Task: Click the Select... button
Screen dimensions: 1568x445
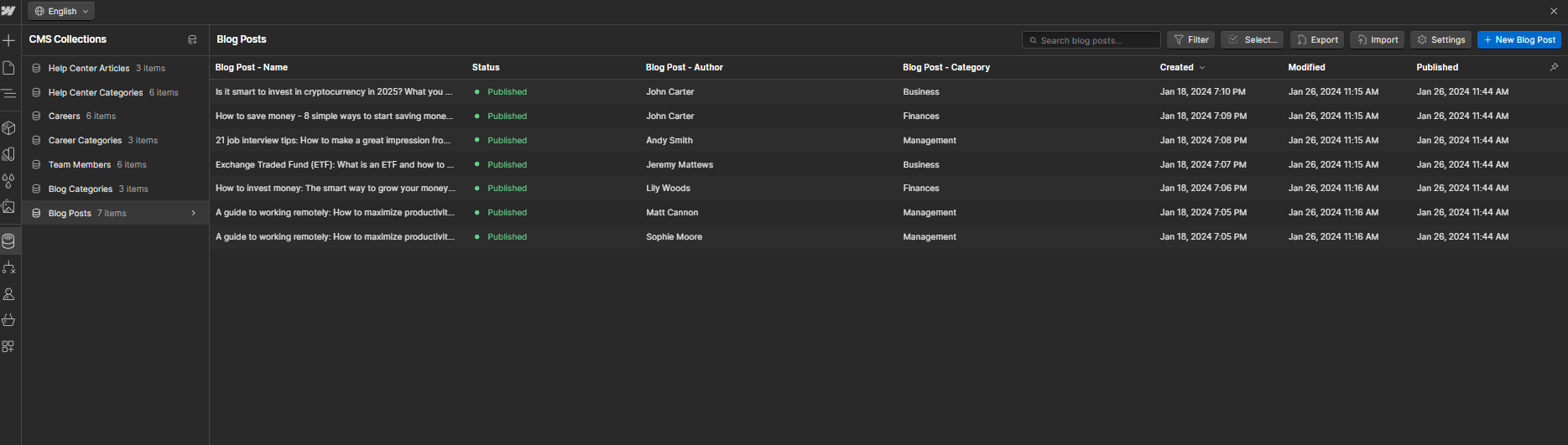Action: tap(1252, 39)
